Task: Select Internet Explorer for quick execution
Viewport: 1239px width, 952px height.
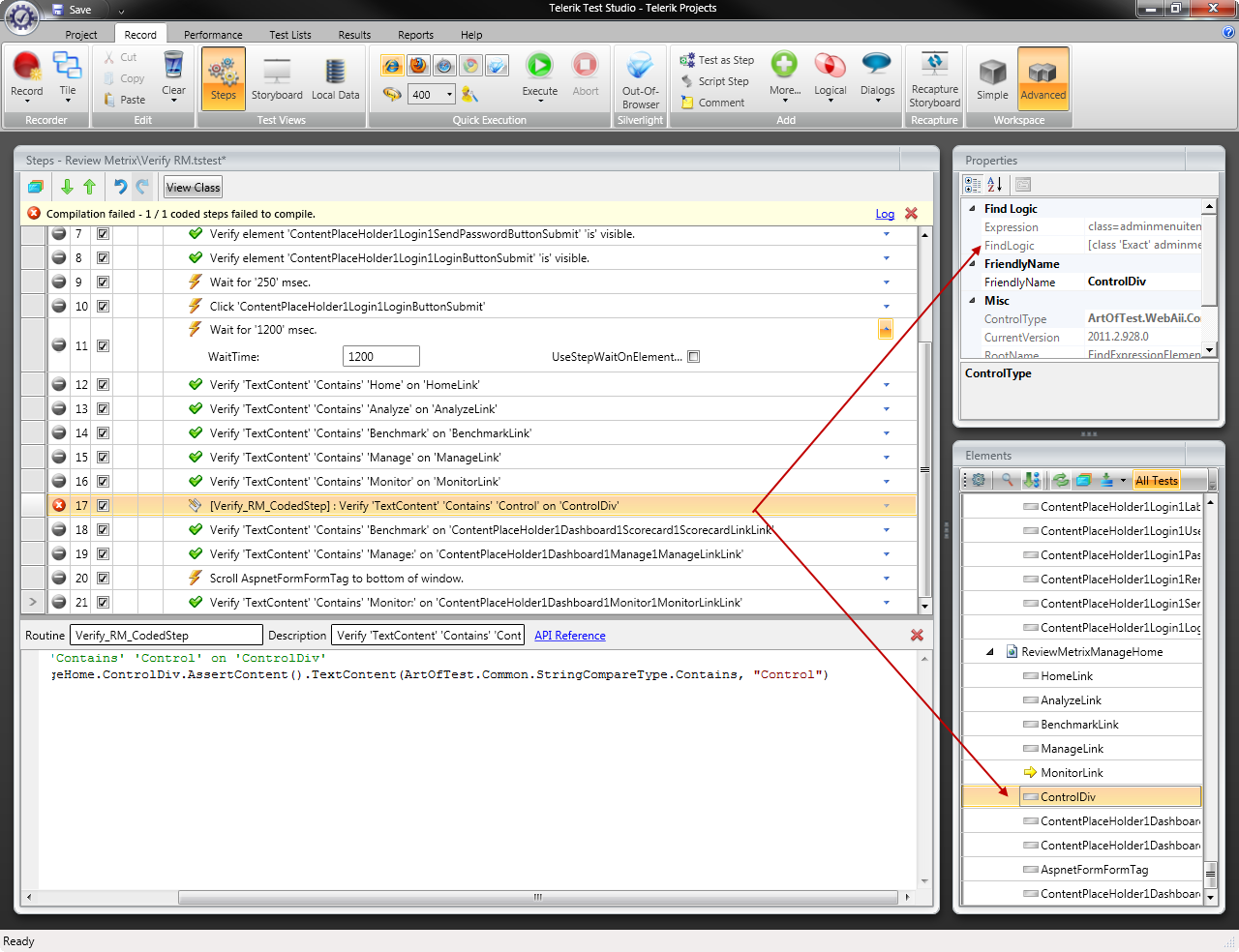Action: coord(392,66)
